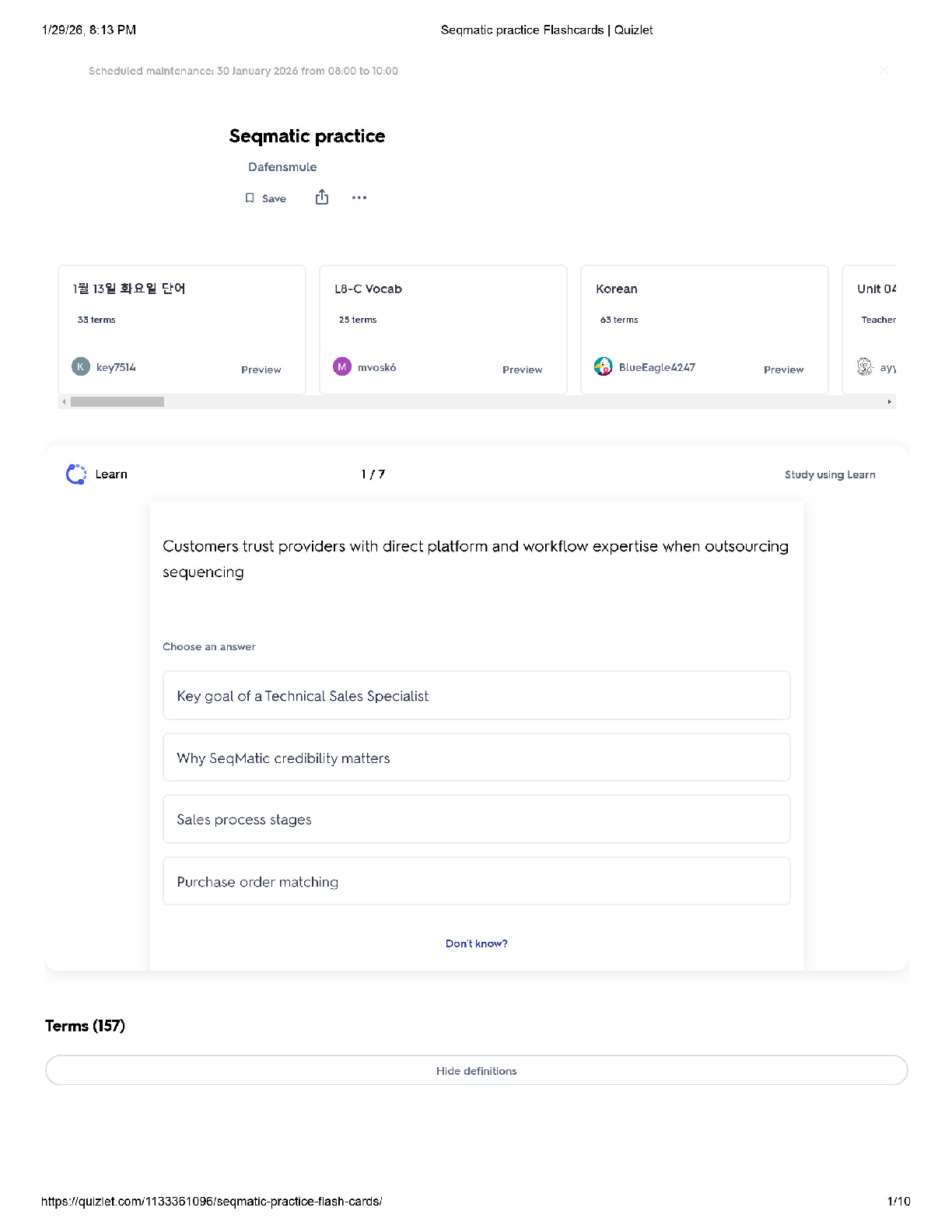Click mvosk6 purple avatar icon
This screenshot has height=1232, width=952.
342,367
